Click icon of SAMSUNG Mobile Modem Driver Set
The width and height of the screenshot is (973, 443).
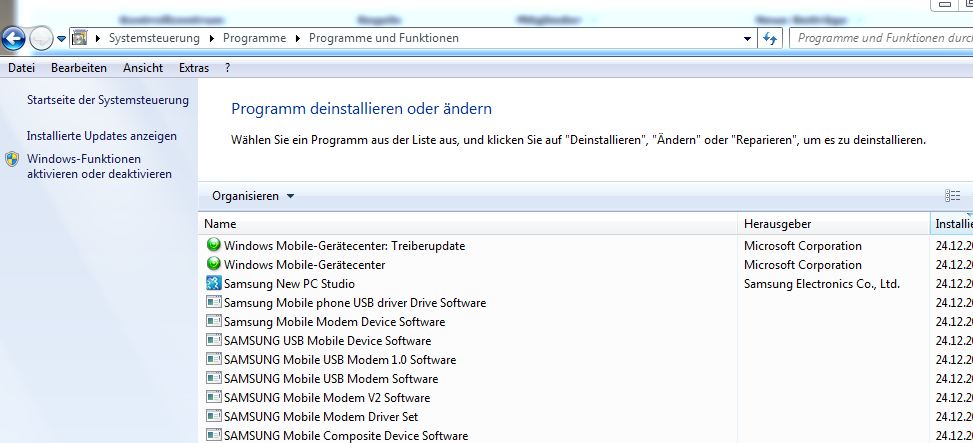point(213,416)
